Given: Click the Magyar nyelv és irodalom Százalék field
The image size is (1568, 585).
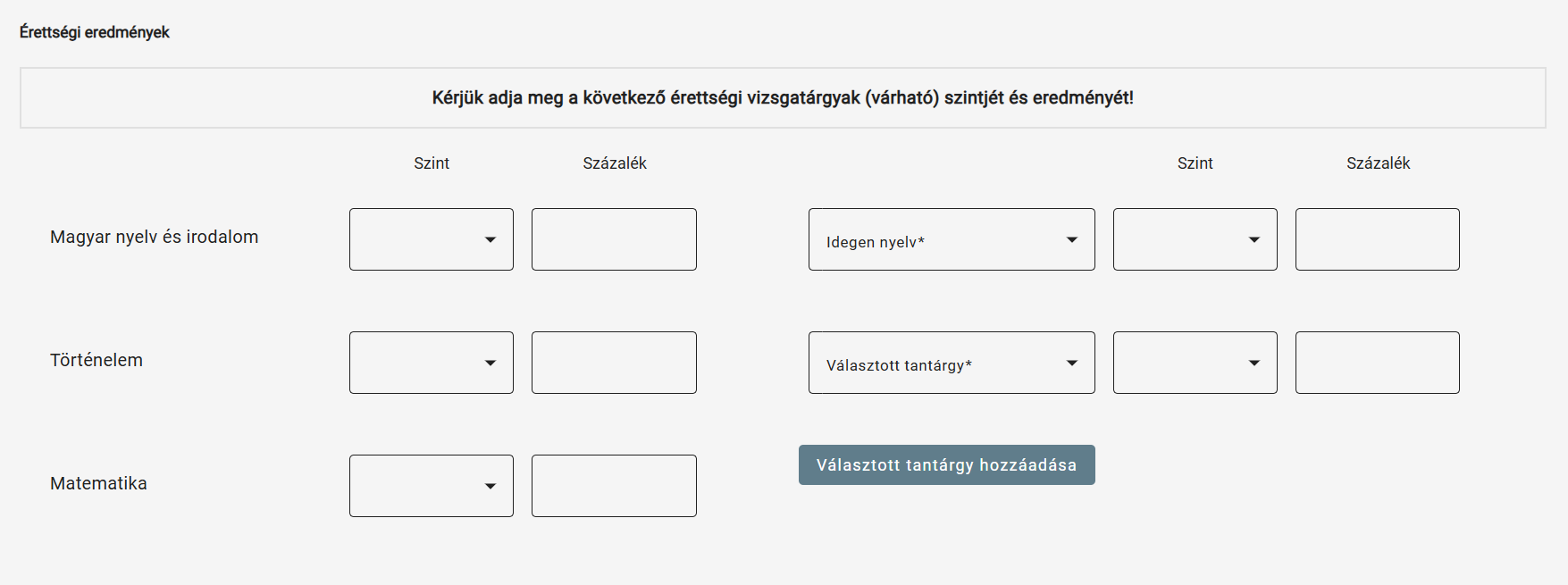Looking at the screenshot, I should 614,239.
